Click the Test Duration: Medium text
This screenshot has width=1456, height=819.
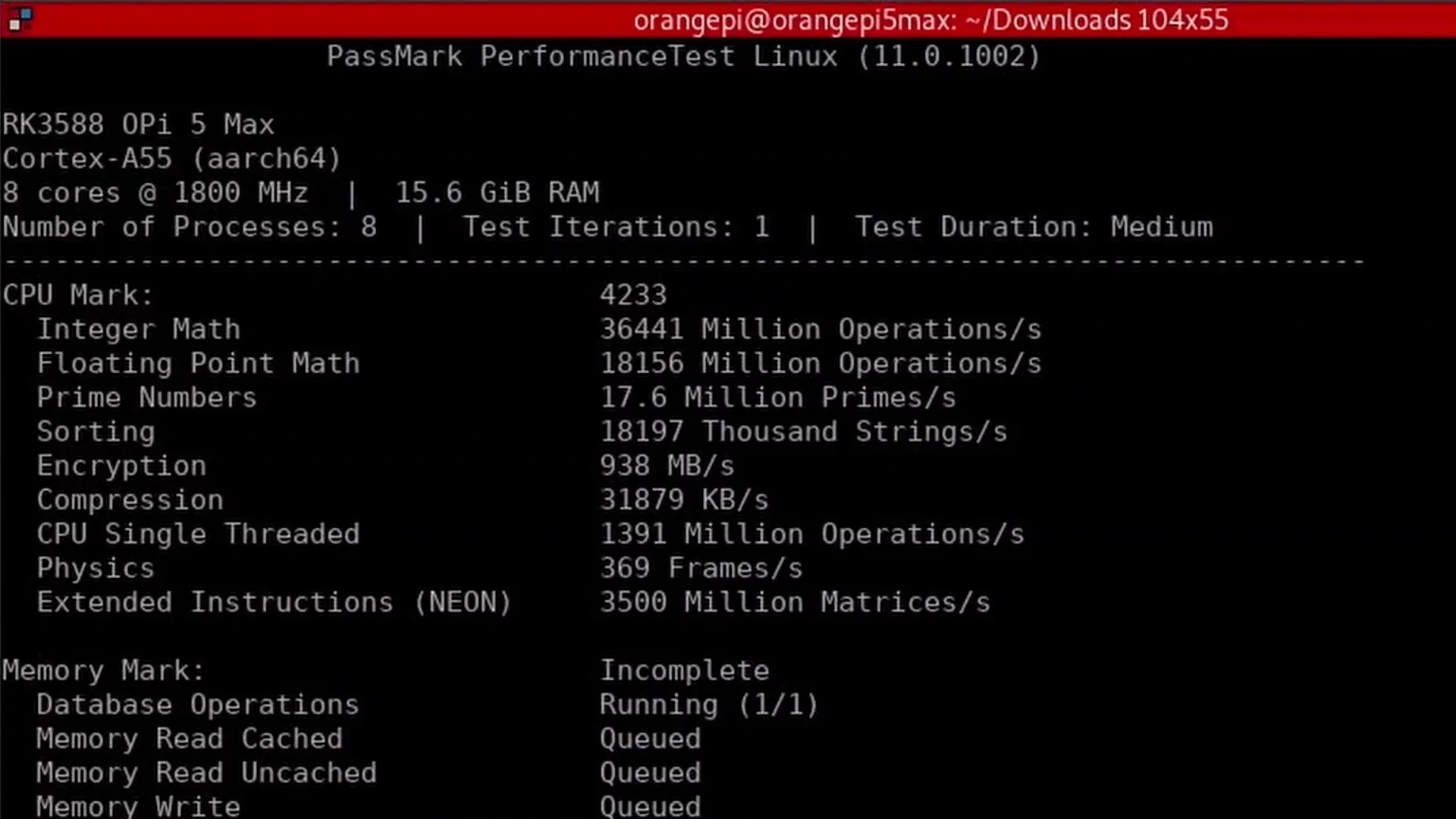pyautogui.click(x=1034, y=227)
